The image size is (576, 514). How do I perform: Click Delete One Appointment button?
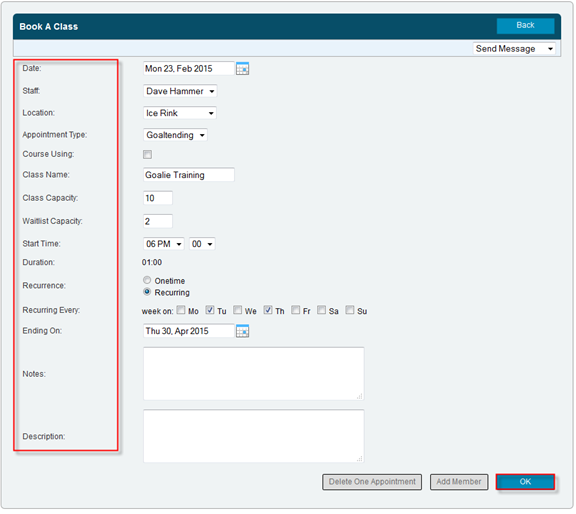click(x=372, y=482)
